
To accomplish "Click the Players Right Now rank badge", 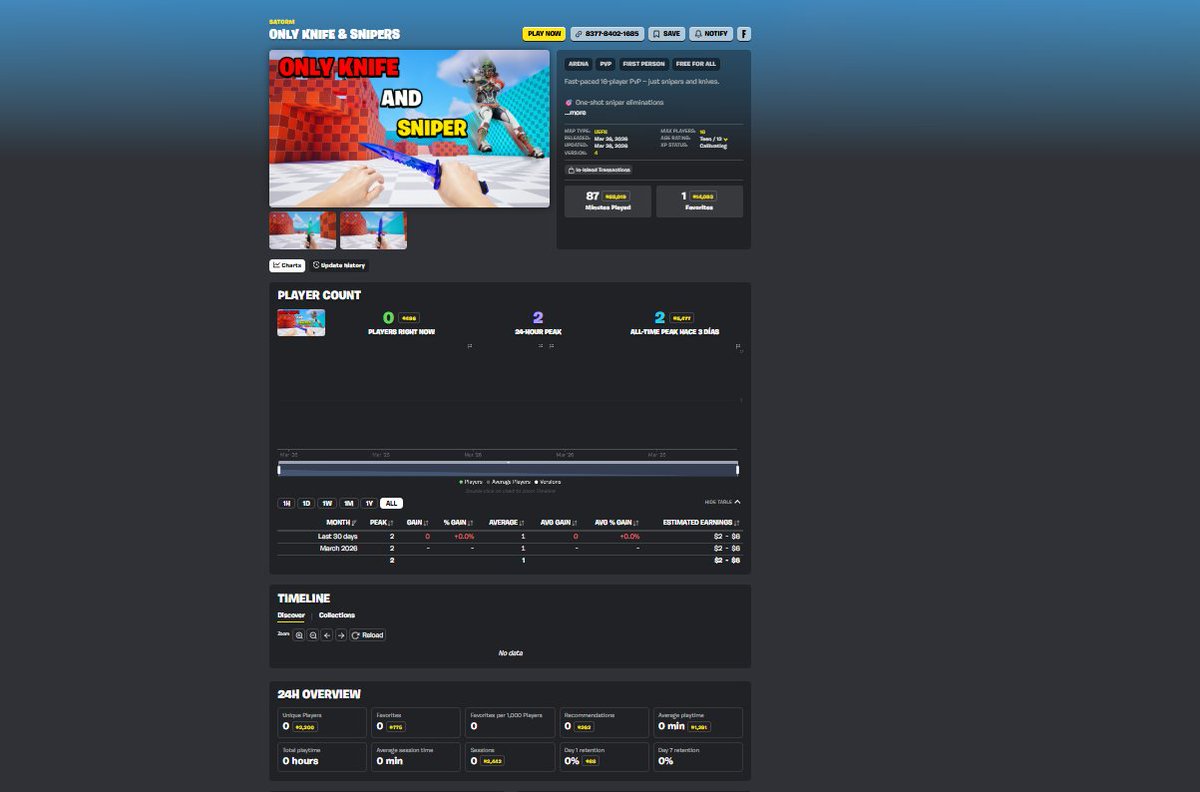I will 408,318.
